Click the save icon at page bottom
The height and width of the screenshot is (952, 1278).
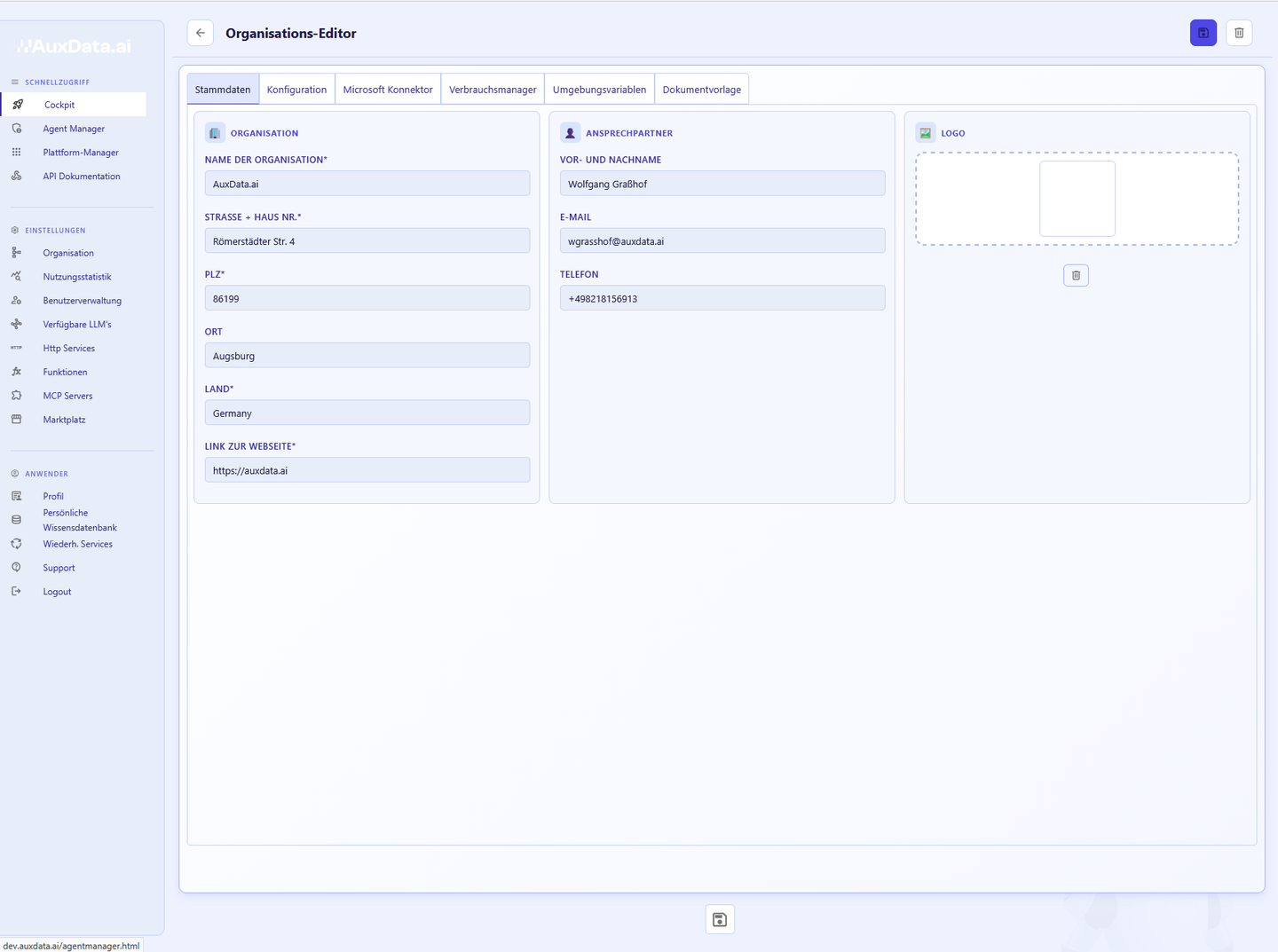pyautogui.click(x=720, y=919)
